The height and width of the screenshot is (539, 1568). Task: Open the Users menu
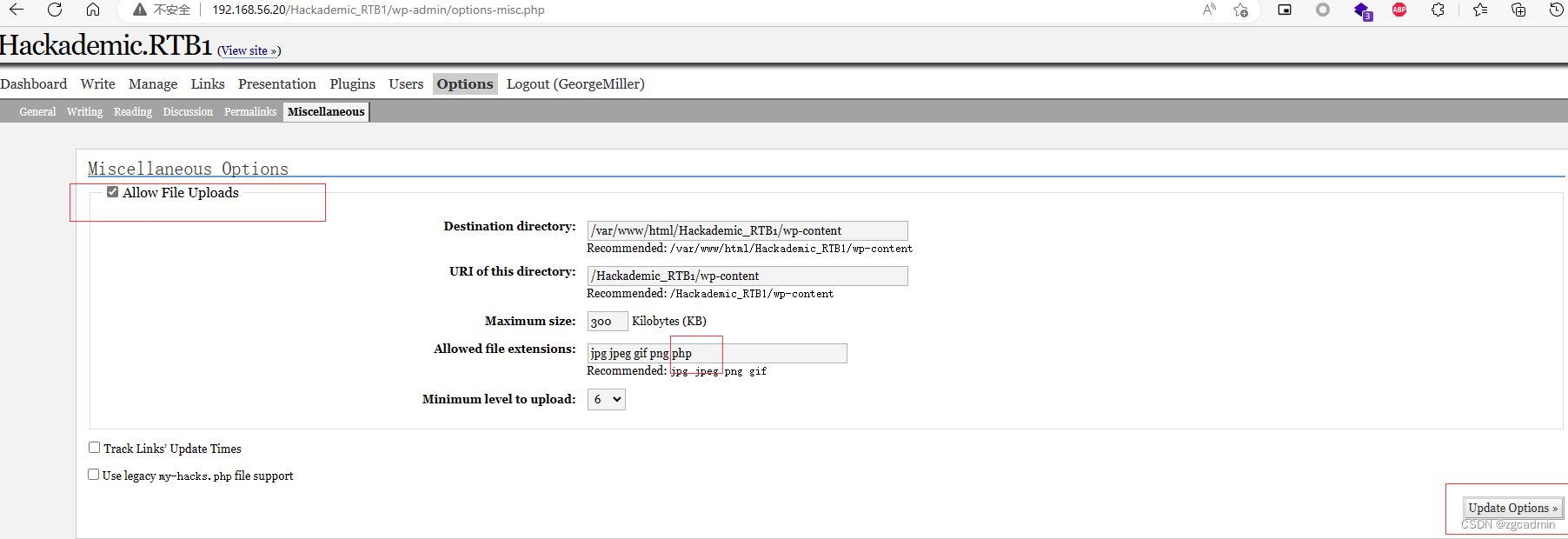pos(406,83)
